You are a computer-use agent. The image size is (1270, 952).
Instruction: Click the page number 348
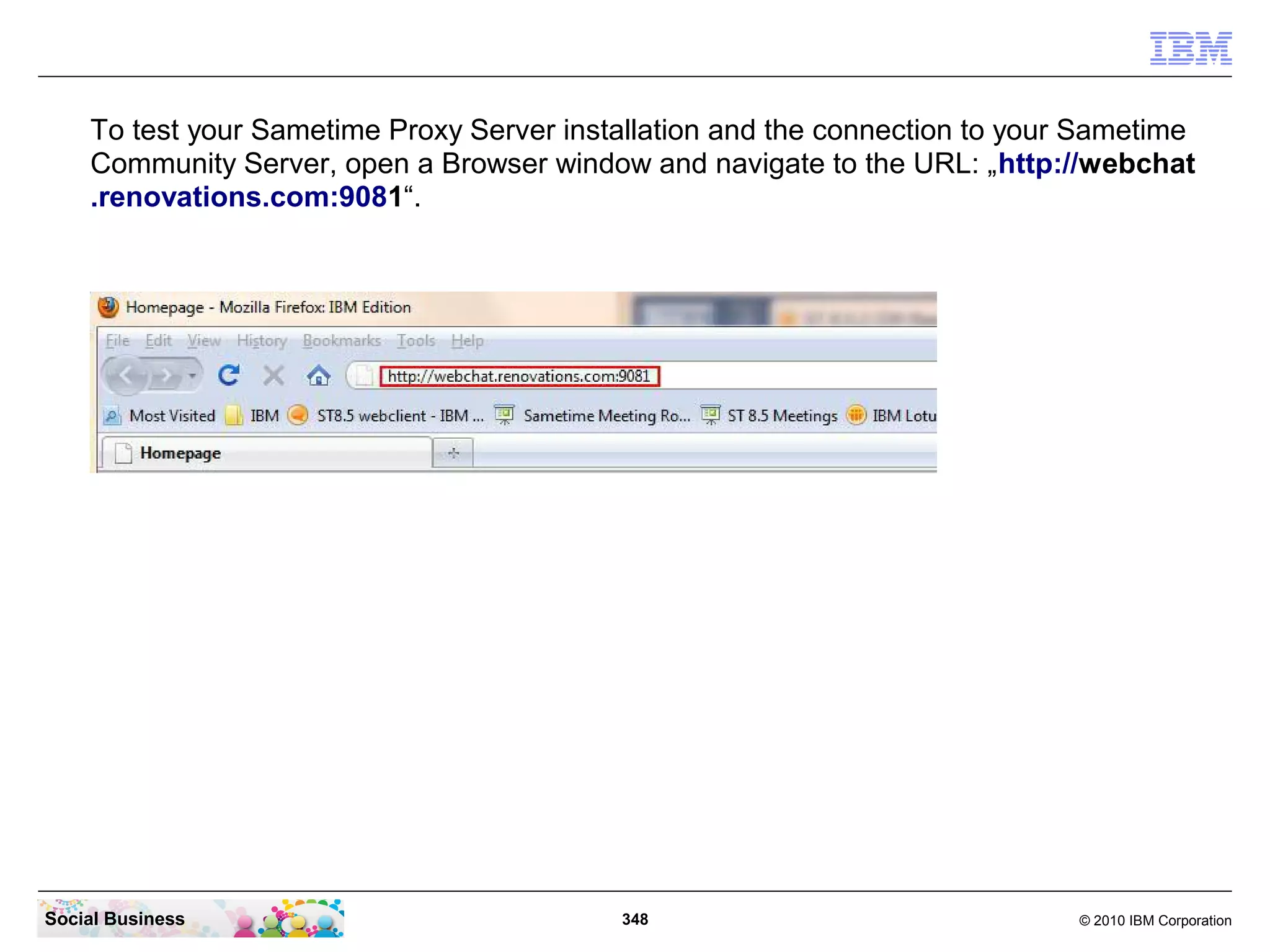[x=635, y=919]
